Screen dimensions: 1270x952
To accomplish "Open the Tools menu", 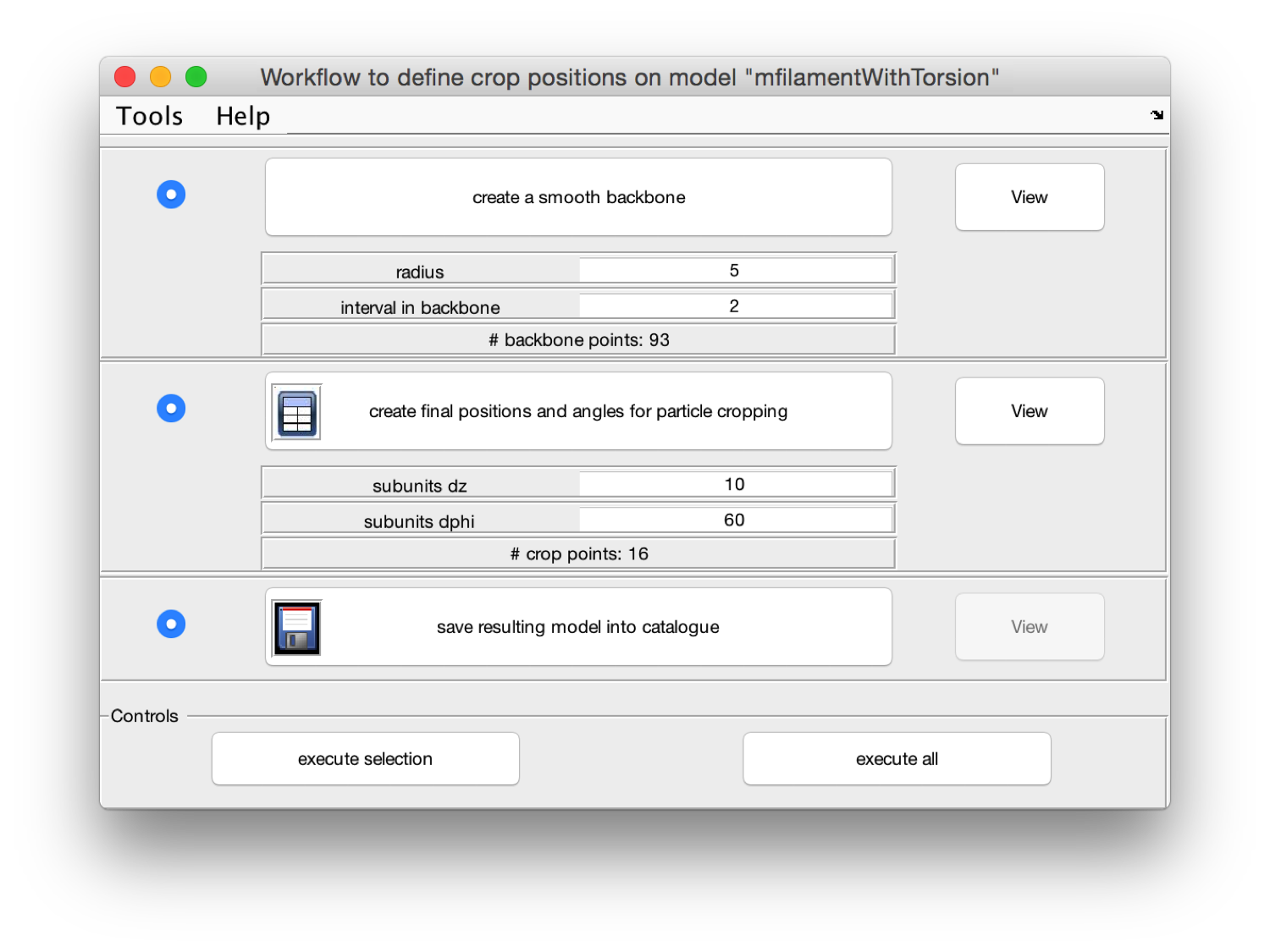I will (150, 116).
